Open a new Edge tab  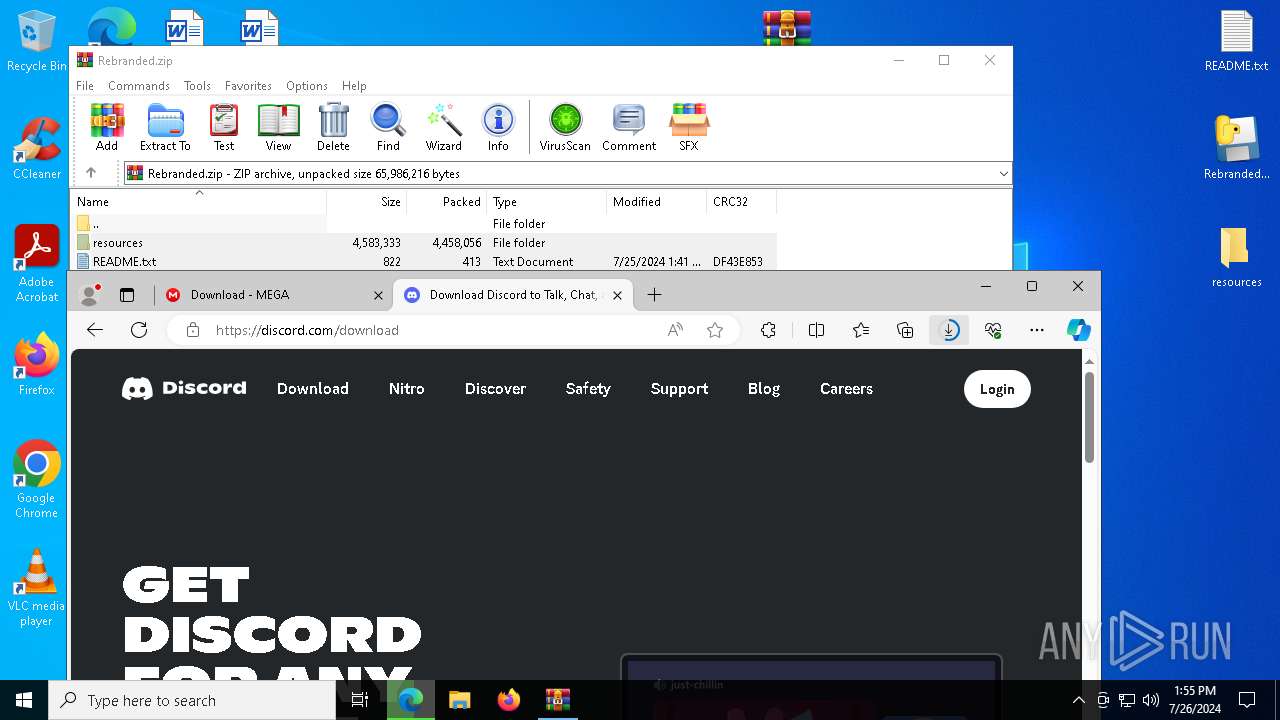click(x=654, y=295)
